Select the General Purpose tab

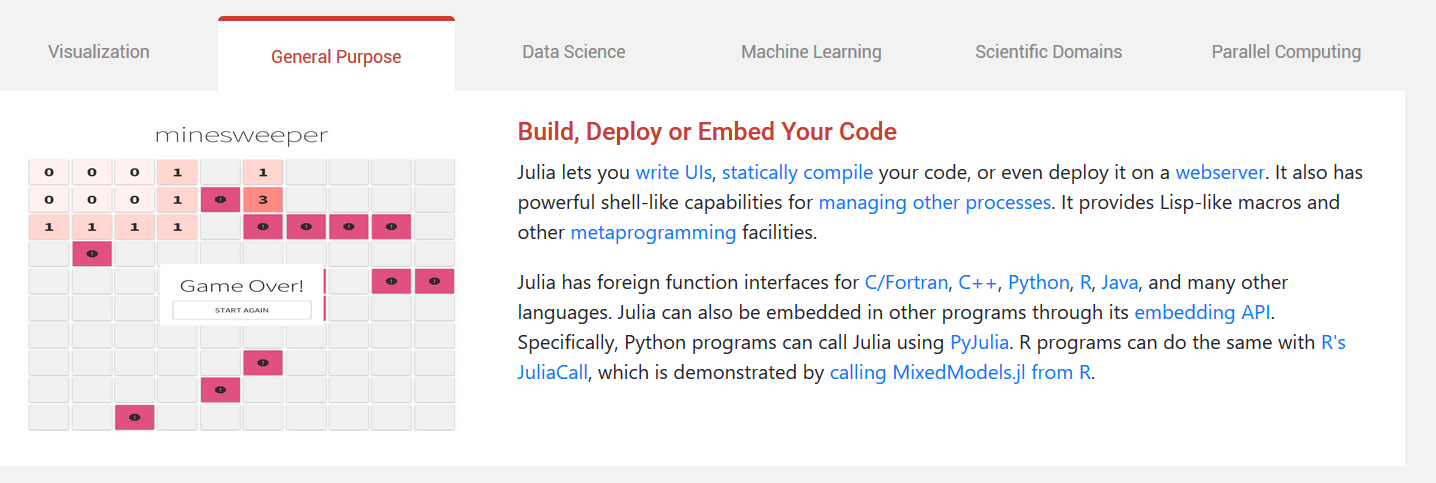[x=336, y=56]
